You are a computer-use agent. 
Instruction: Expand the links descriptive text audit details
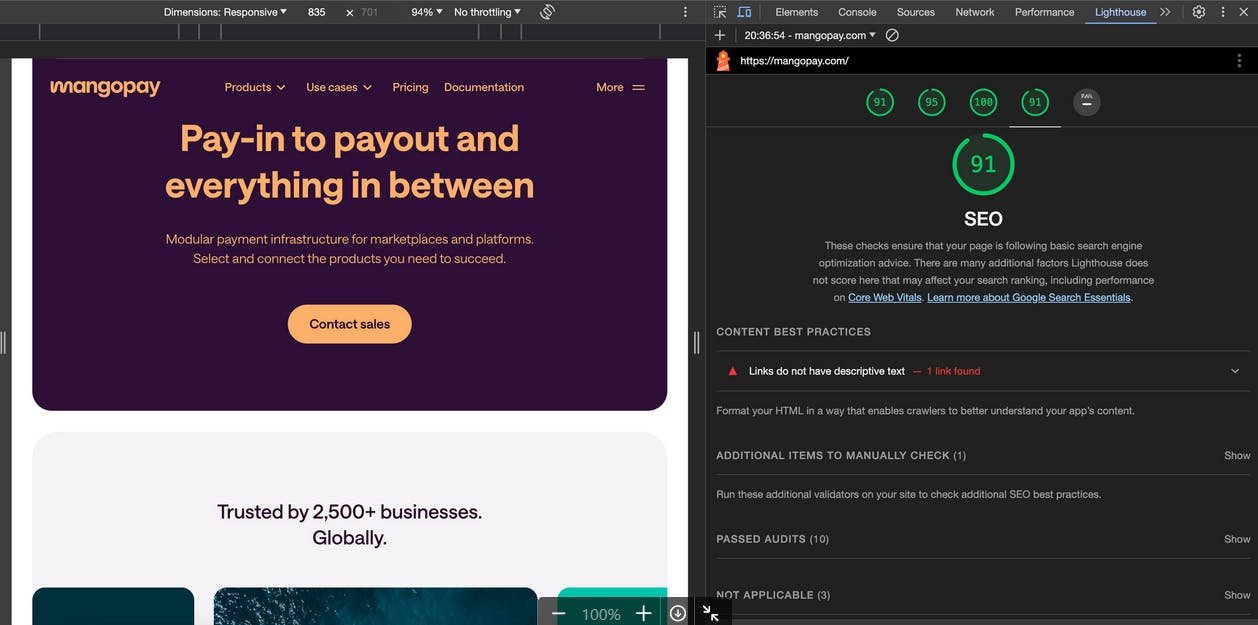(x=1234, y=370)
